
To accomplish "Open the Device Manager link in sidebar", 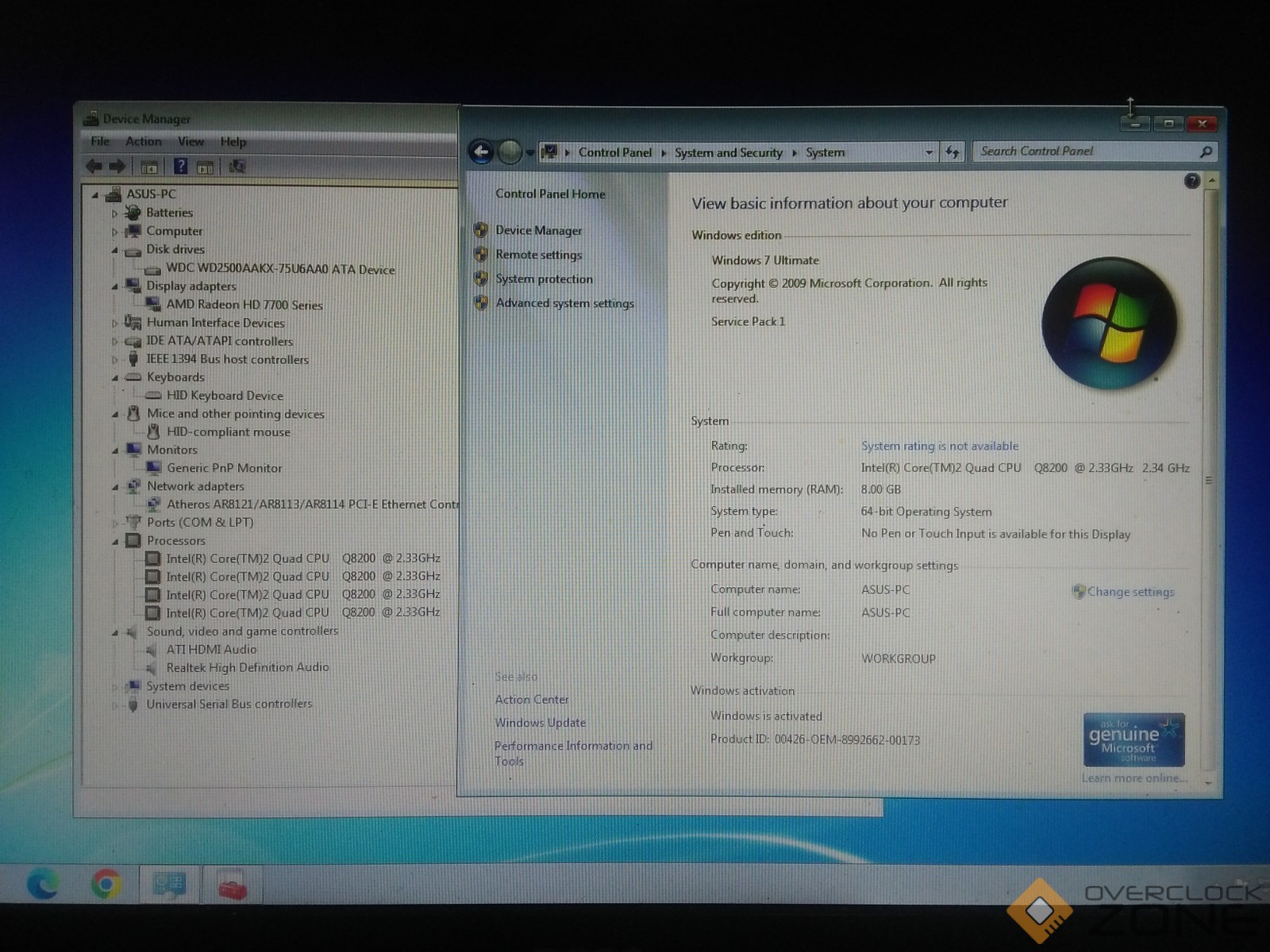I will [539, 230].
